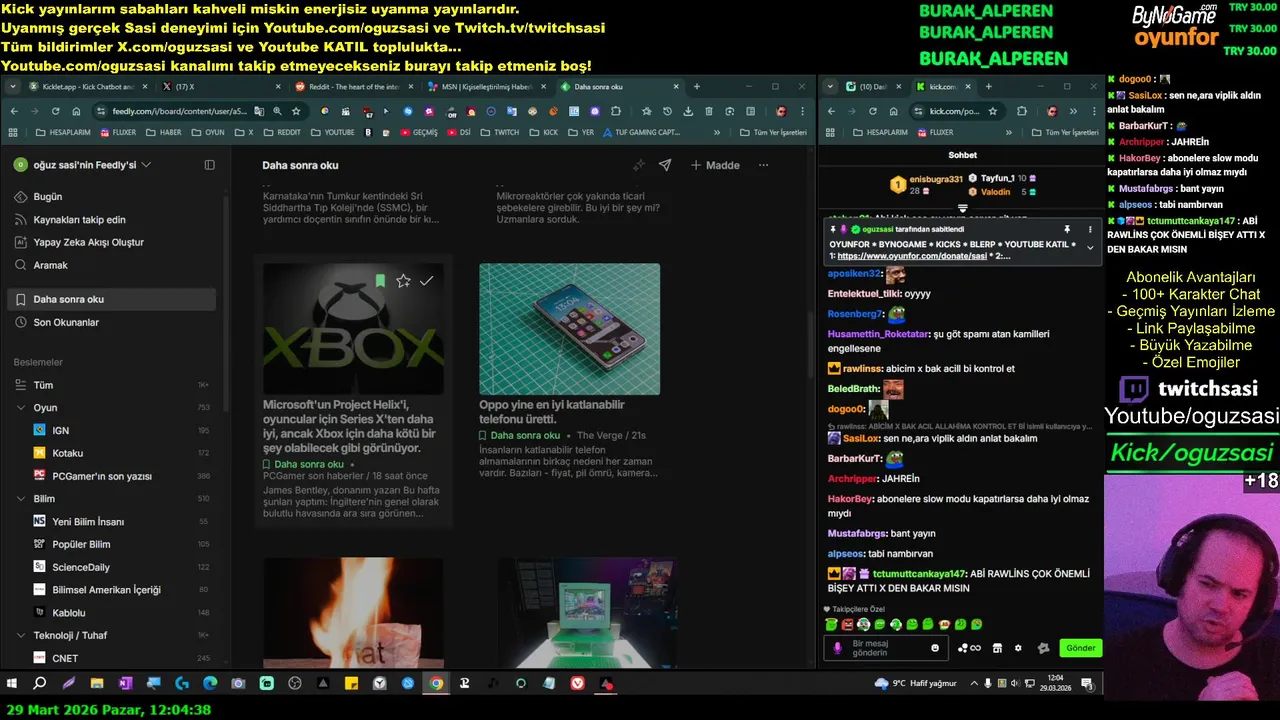Click the Kick chat message input field
The width and height of the screenshot is (1280, 720).
click(888, 648)
